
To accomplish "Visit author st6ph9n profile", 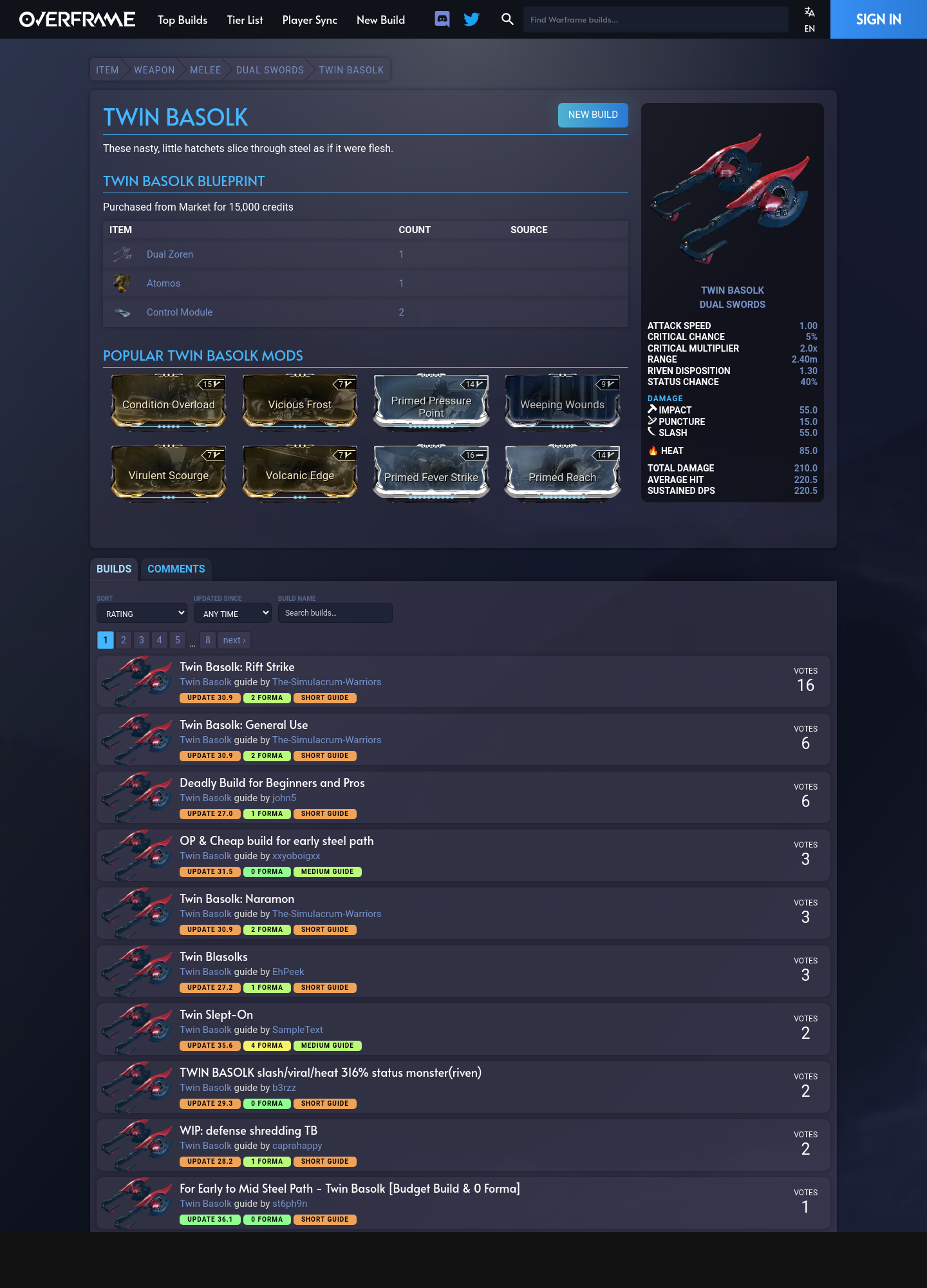I will (x=290, y=1204).
